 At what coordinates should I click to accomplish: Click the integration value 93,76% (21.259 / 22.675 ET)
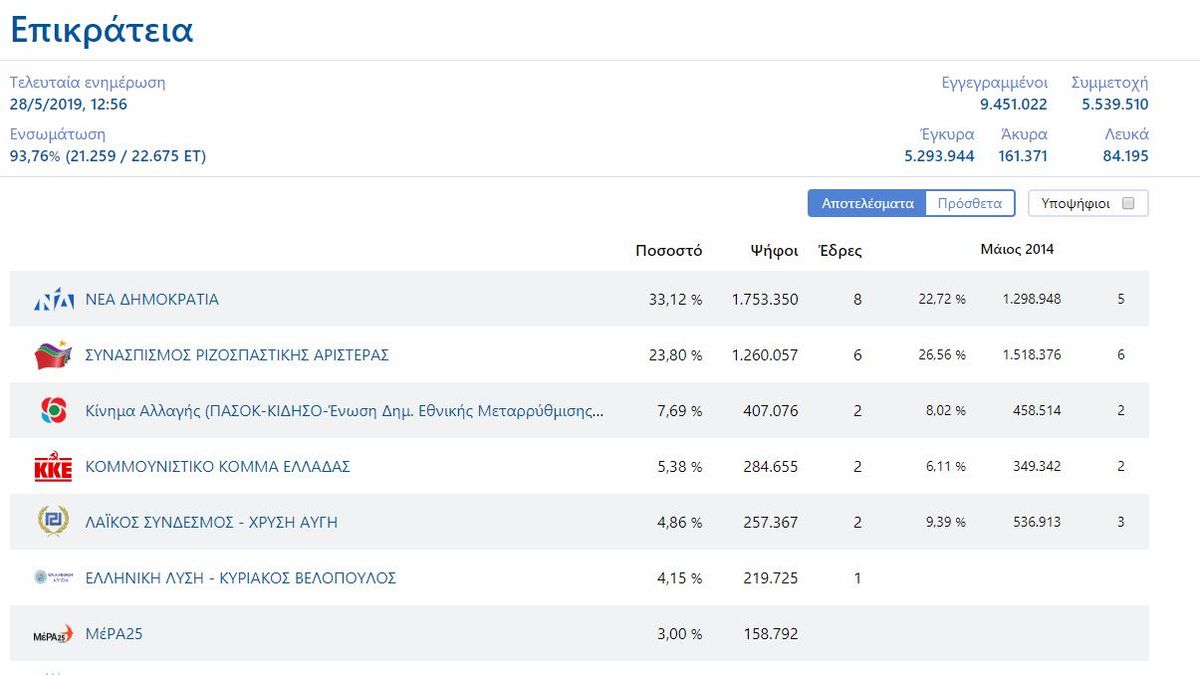click(x=108, y=156)
